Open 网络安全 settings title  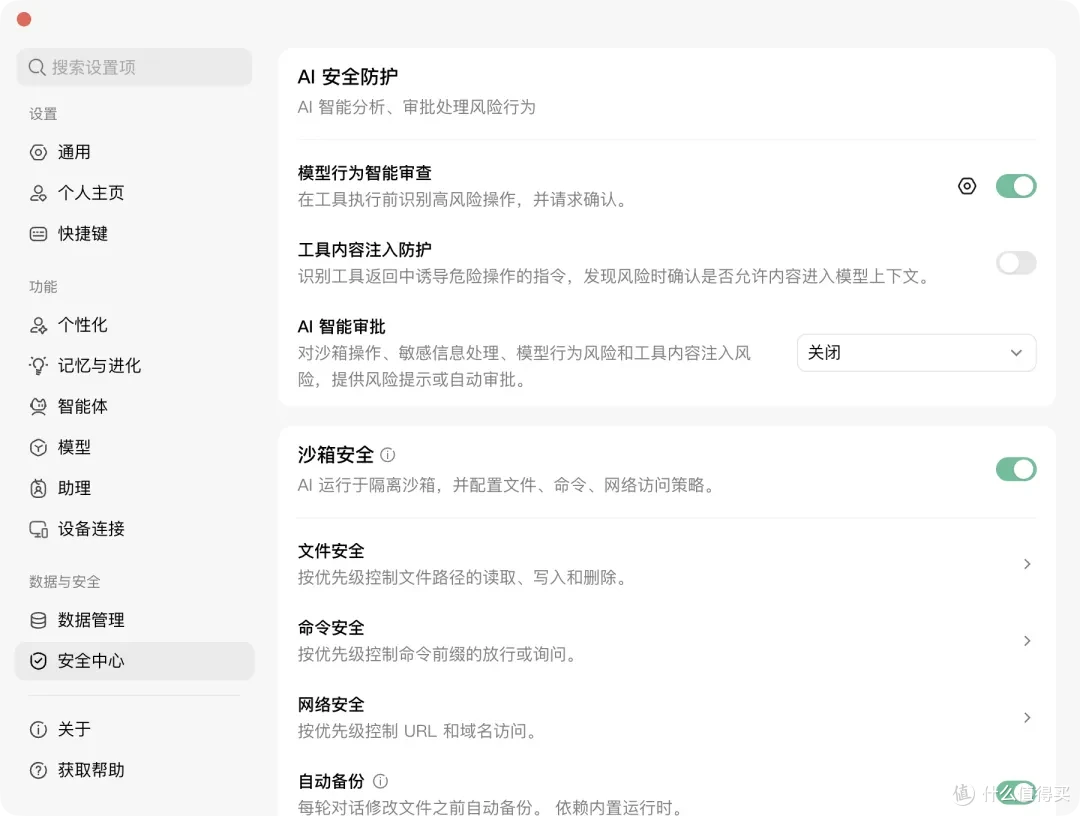click(331, 704)
